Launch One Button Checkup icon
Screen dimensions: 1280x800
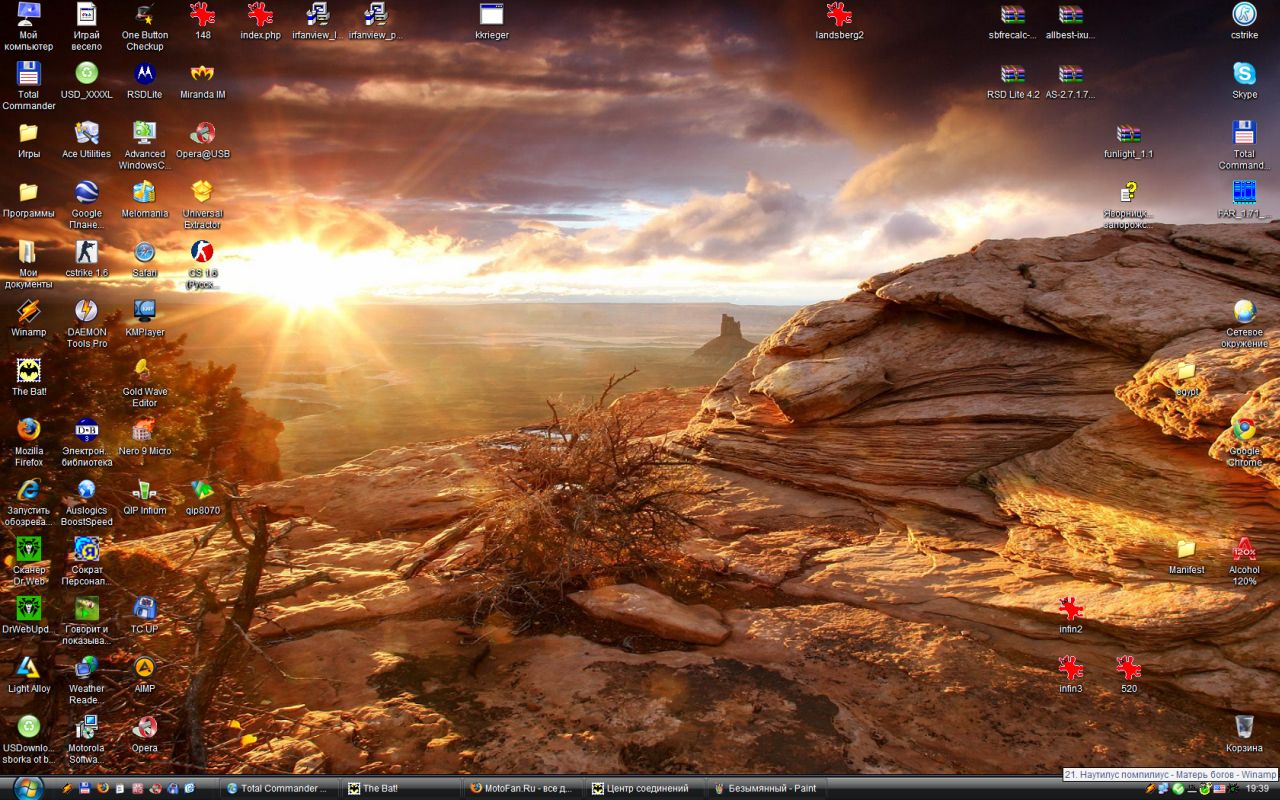click(x=145, y=26)
